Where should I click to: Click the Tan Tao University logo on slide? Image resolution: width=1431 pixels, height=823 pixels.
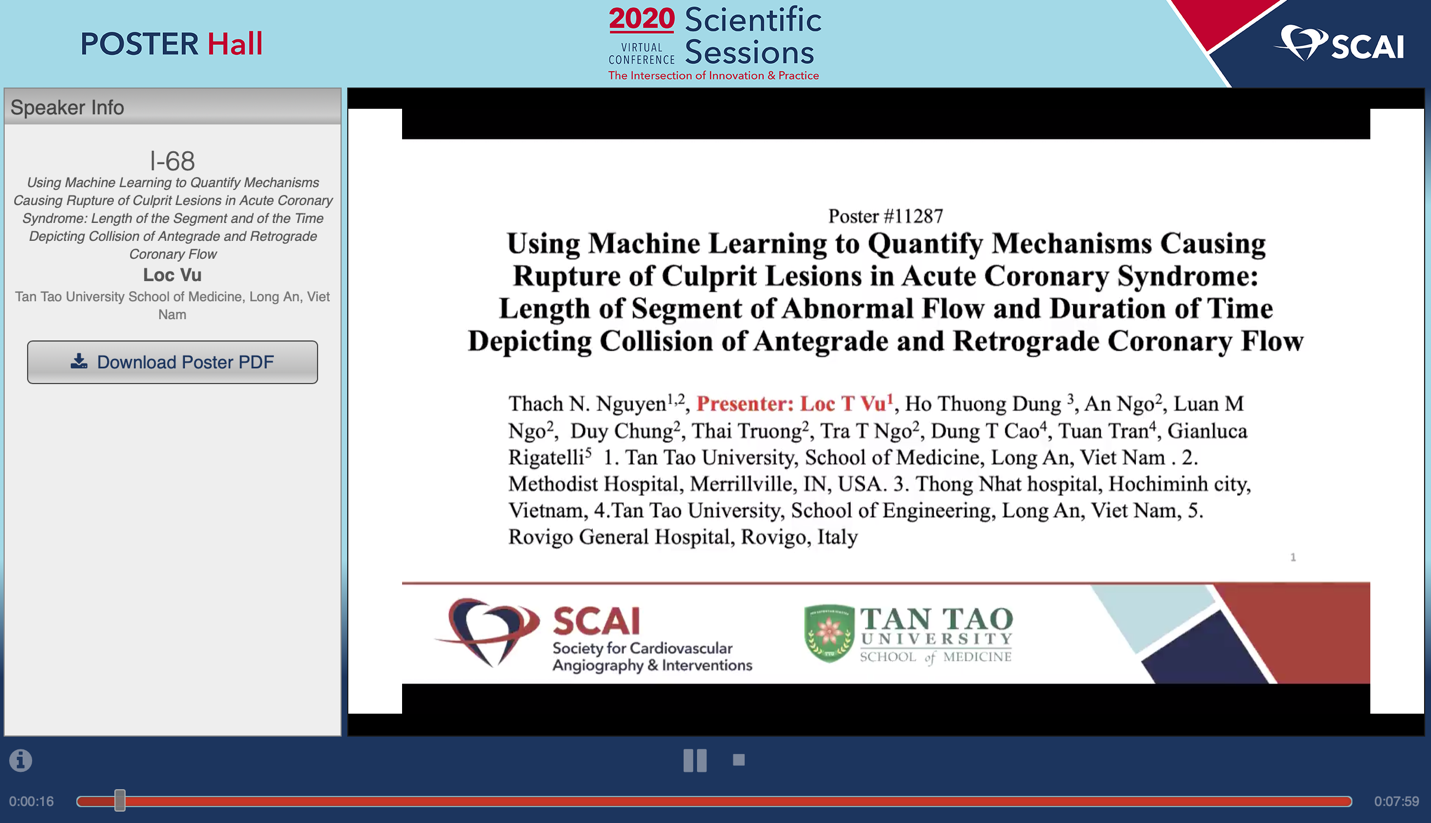click(908, 634)
